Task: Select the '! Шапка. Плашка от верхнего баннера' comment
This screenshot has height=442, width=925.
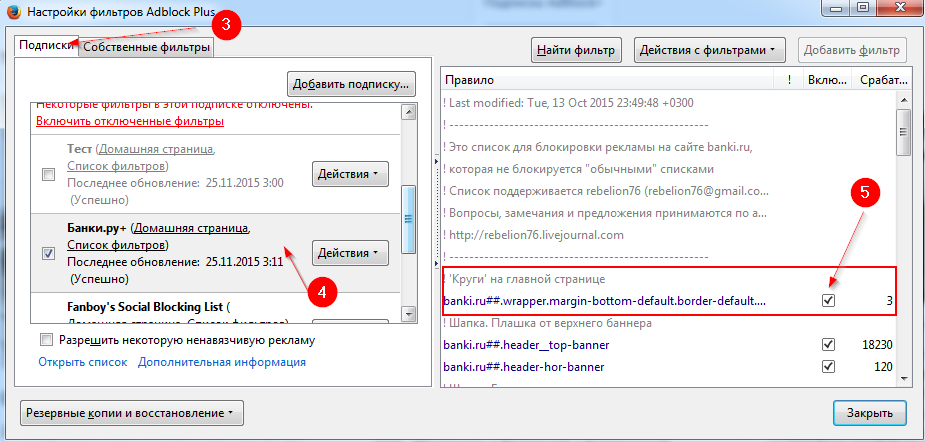Action: pos(668,323)
